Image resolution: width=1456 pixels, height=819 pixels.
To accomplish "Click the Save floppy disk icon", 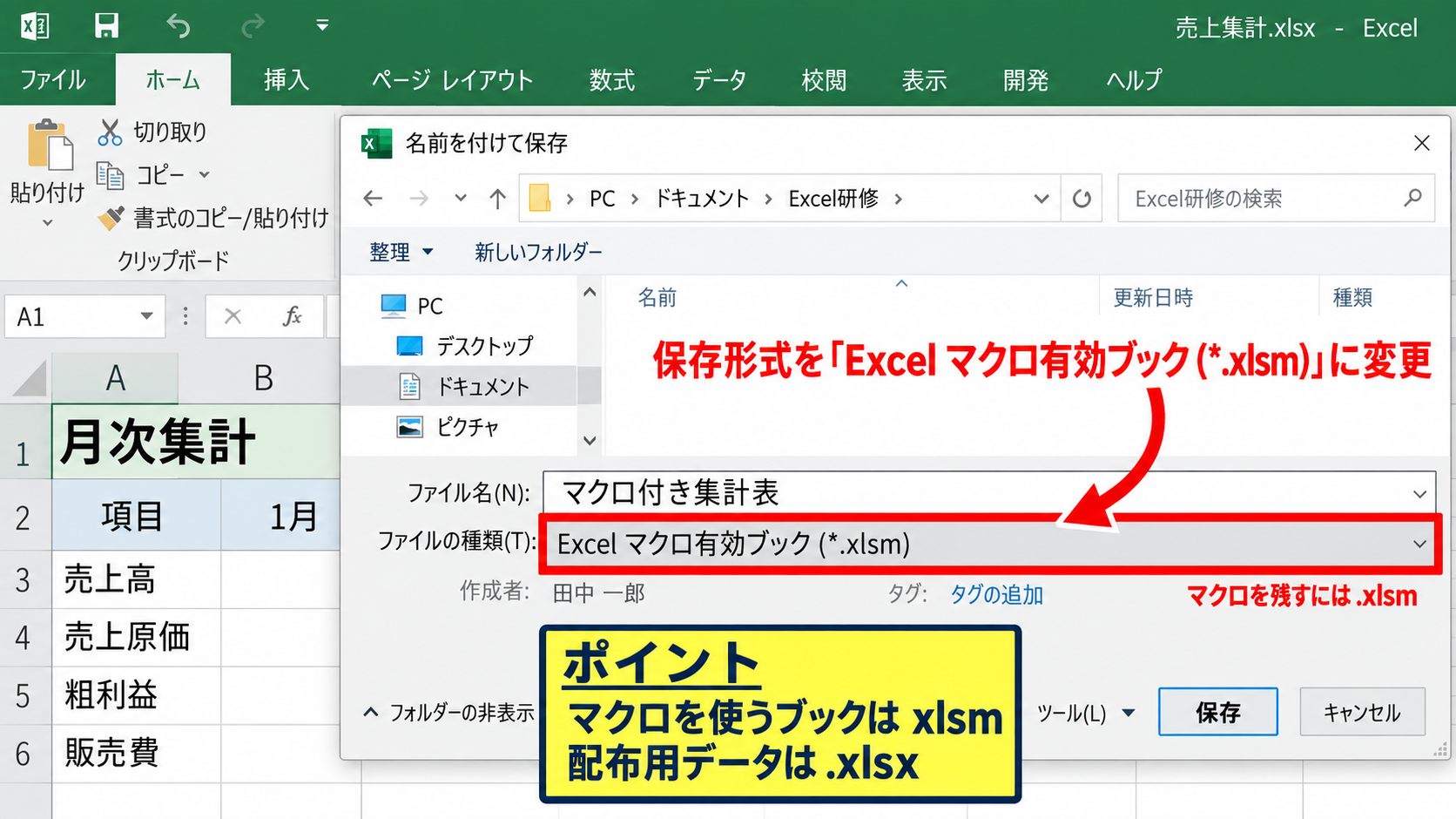I will (106, 25).
